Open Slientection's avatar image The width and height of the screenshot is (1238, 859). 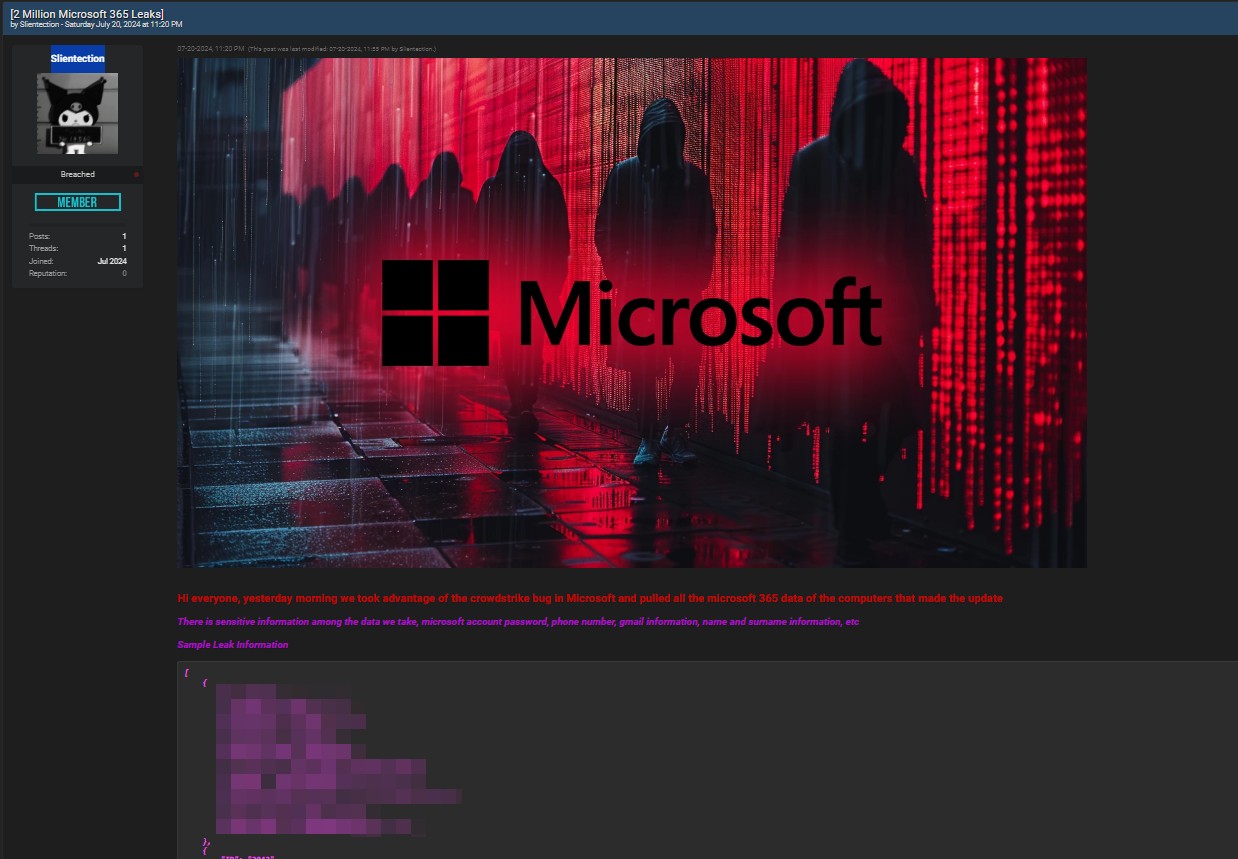click(77, 113)
